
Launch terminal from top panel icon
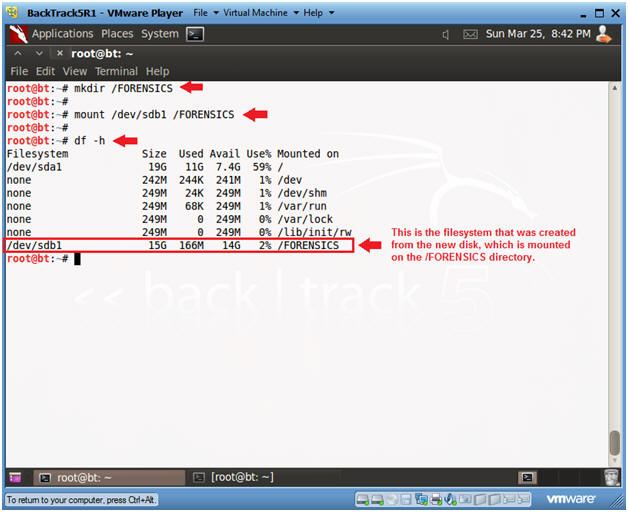click(195, 34)
